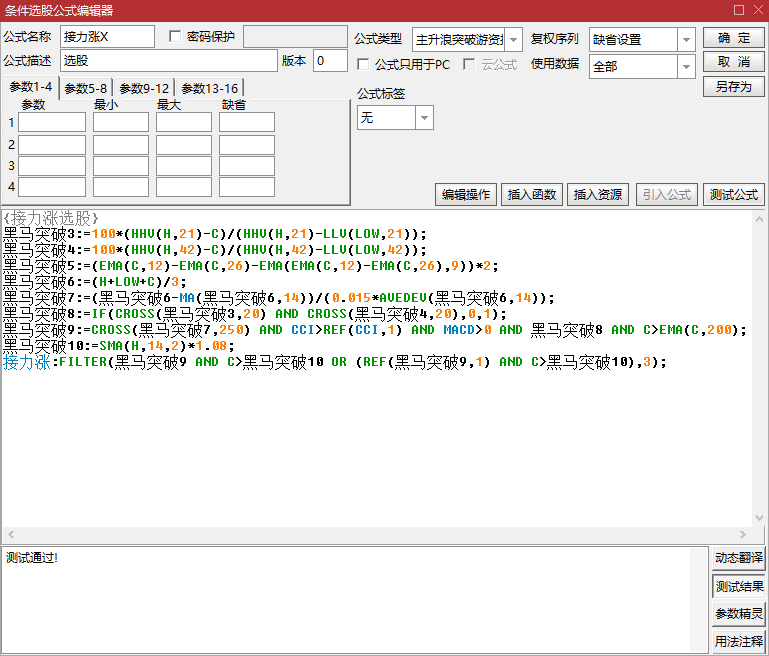769x656 pixels.
Task: Click the 取消 cancel button
Action: coord(733,62)
